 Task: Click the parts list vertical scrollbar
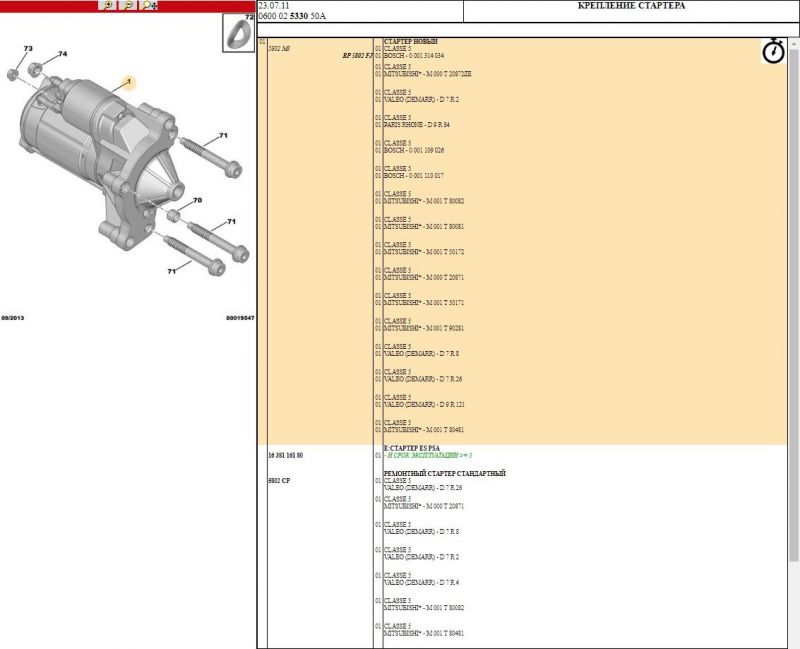pos(793,340)
